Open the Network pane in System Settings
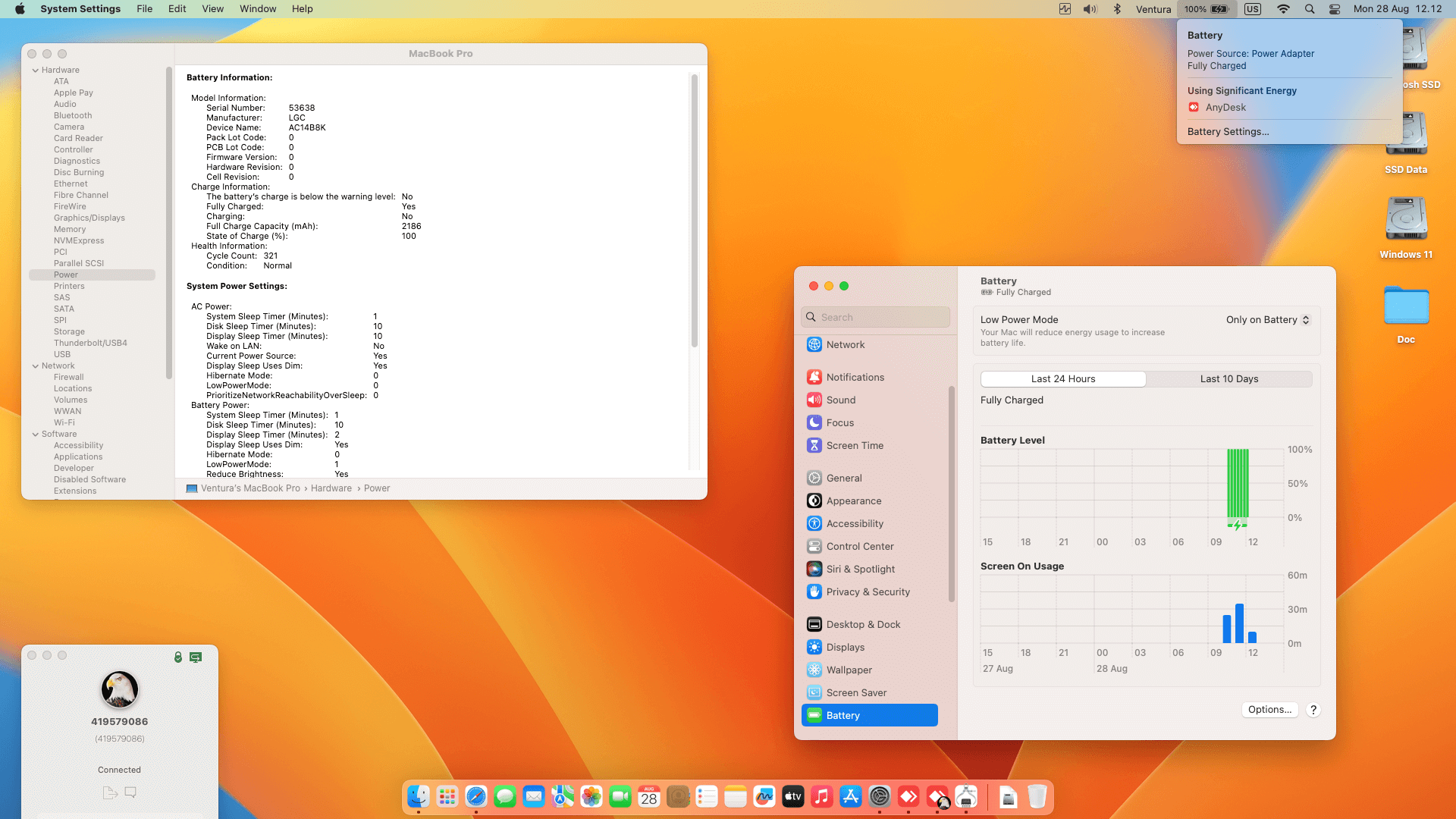The image size is (1456, 819). pyautogui.click(x=846, y=344)
